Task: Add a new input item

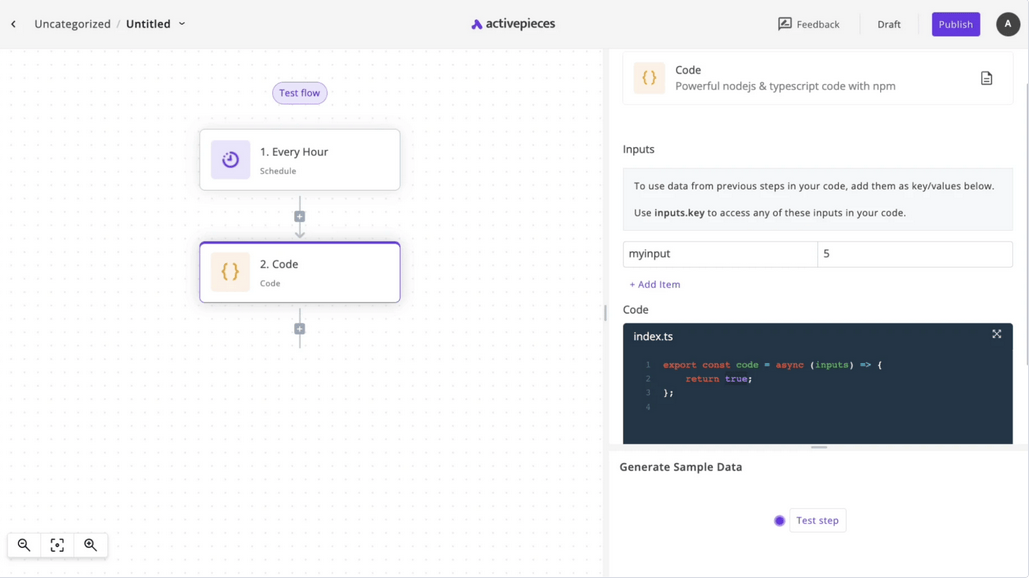Action: click(x=654, y=284)
